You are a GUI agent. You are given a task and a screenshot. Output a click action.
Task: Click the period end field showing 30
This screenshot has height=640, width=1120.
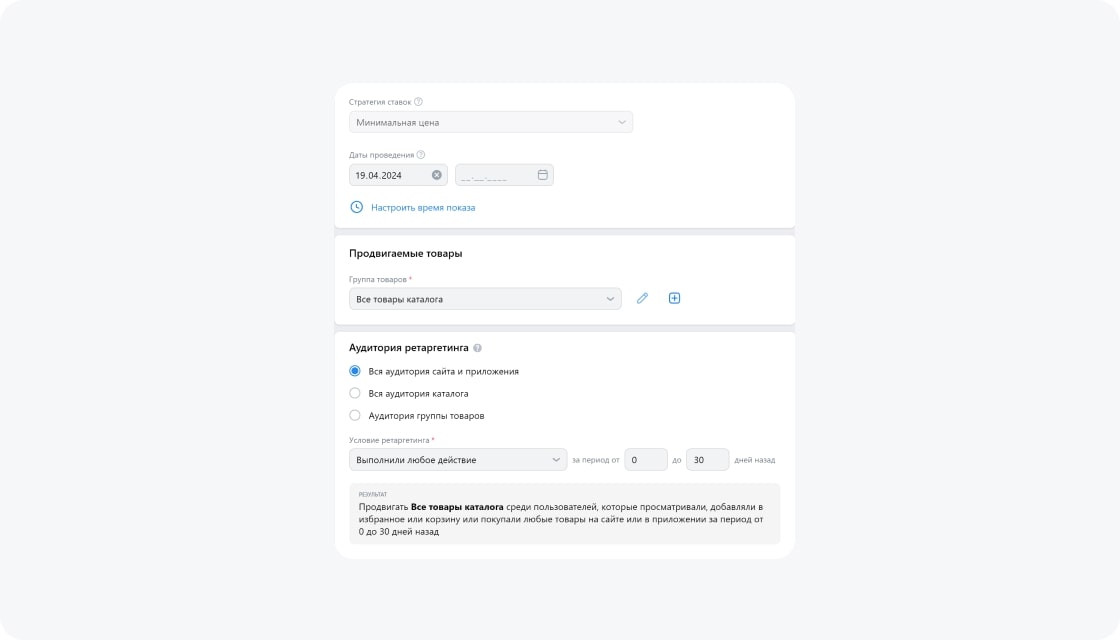tap(707, 460)
